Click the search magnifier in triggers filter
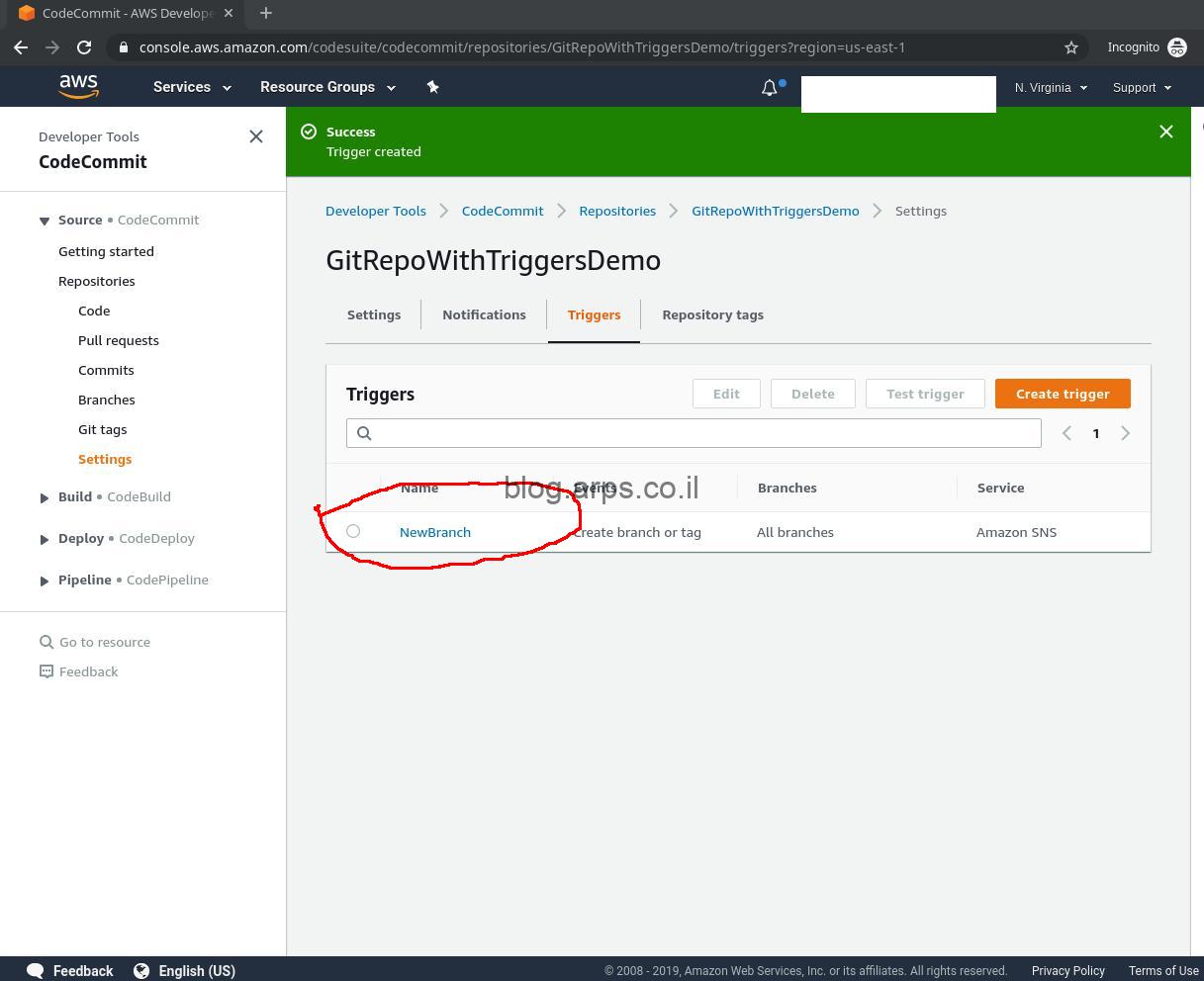The image size is (1204, 981). pyautogui.click(x=364, y=433)
